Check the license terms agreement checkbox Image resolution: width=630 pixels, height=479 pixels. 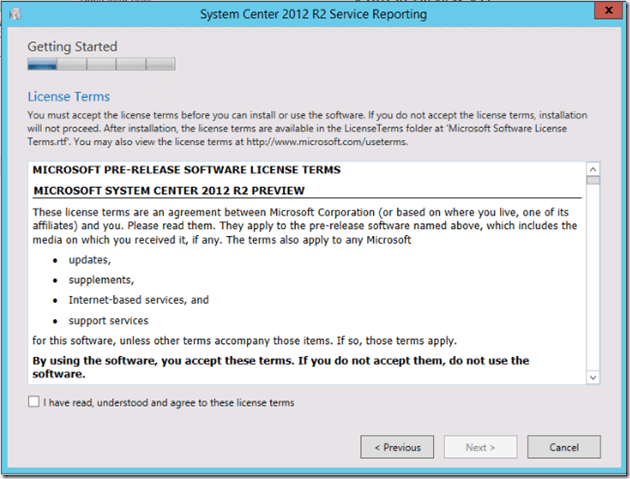click(34, 402)
